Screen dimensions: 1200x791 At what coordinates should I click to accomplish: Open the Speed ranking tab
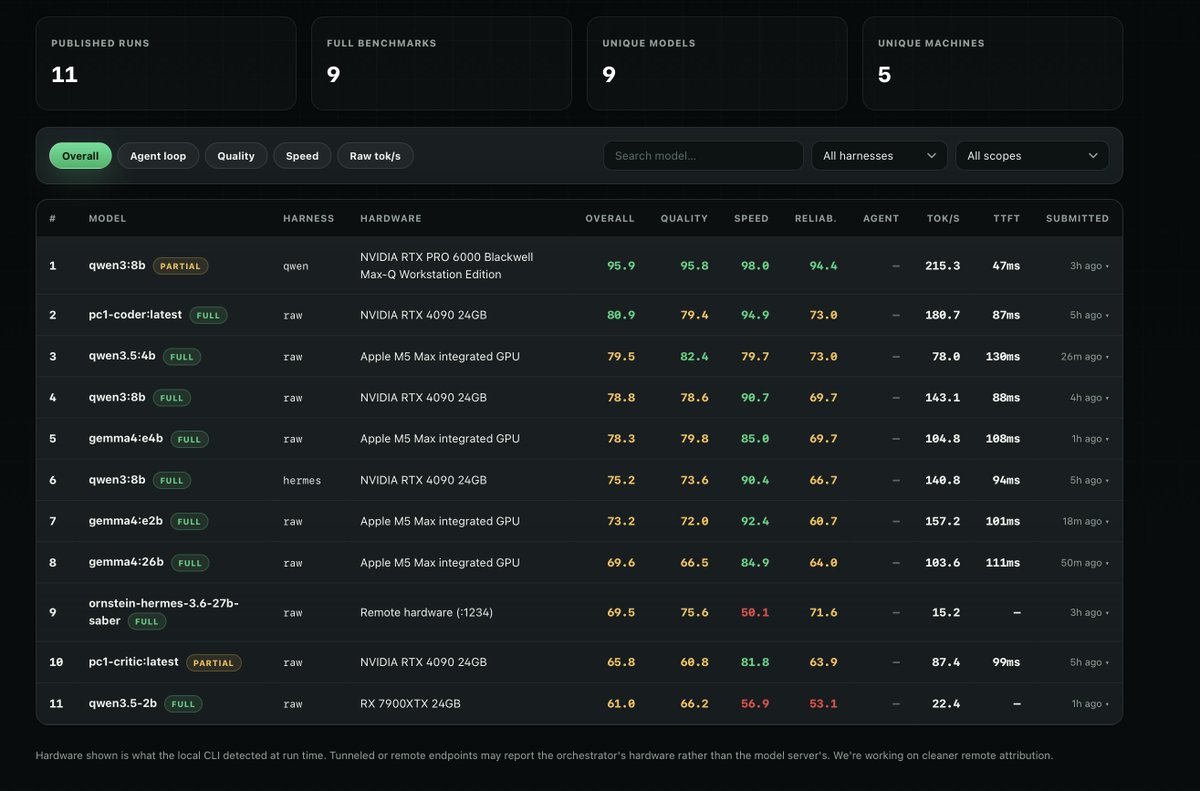[x=302, y=156]
